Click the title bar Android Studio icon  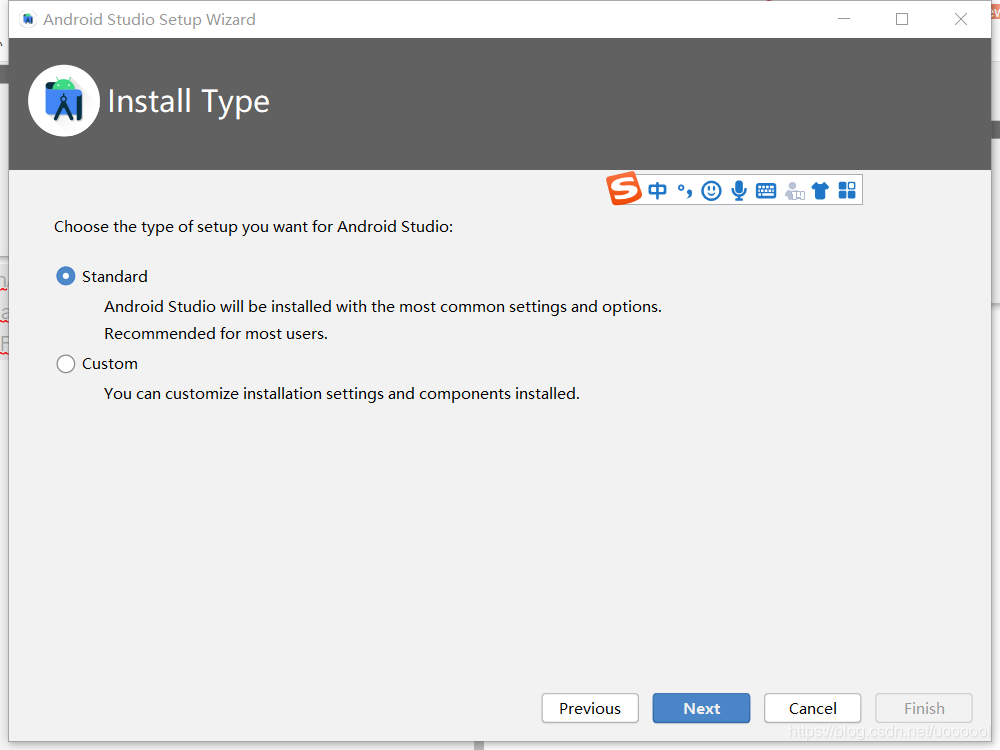27,19
